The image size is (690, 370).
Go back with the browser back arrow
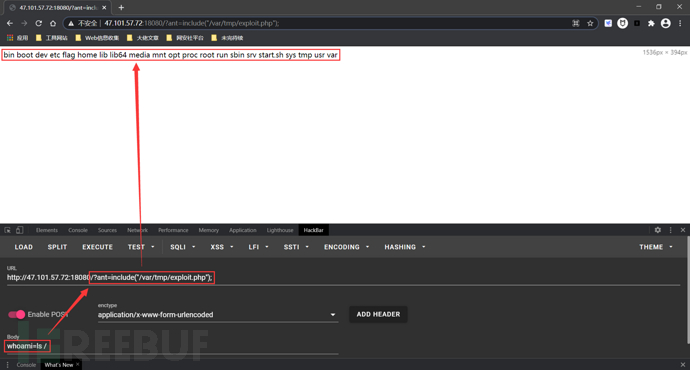coord(10,23)
